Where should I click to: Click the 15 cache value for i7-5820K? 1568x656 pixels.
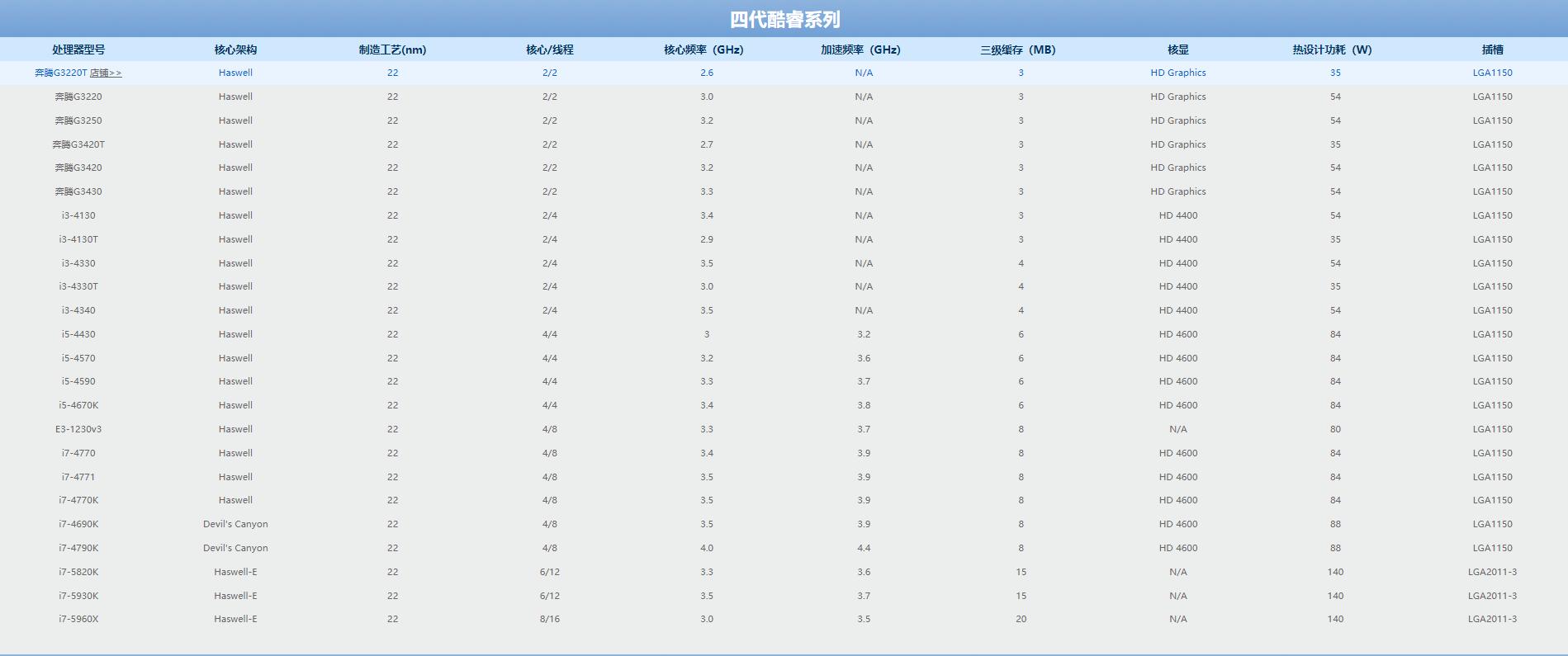(x=1021, y=572)
